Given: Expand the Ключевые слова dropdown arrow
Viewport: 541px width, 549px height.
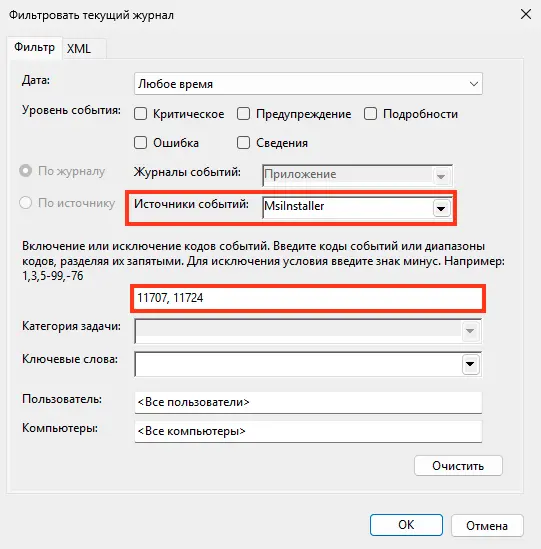Looking at the screenshot, I should [470, 364].
